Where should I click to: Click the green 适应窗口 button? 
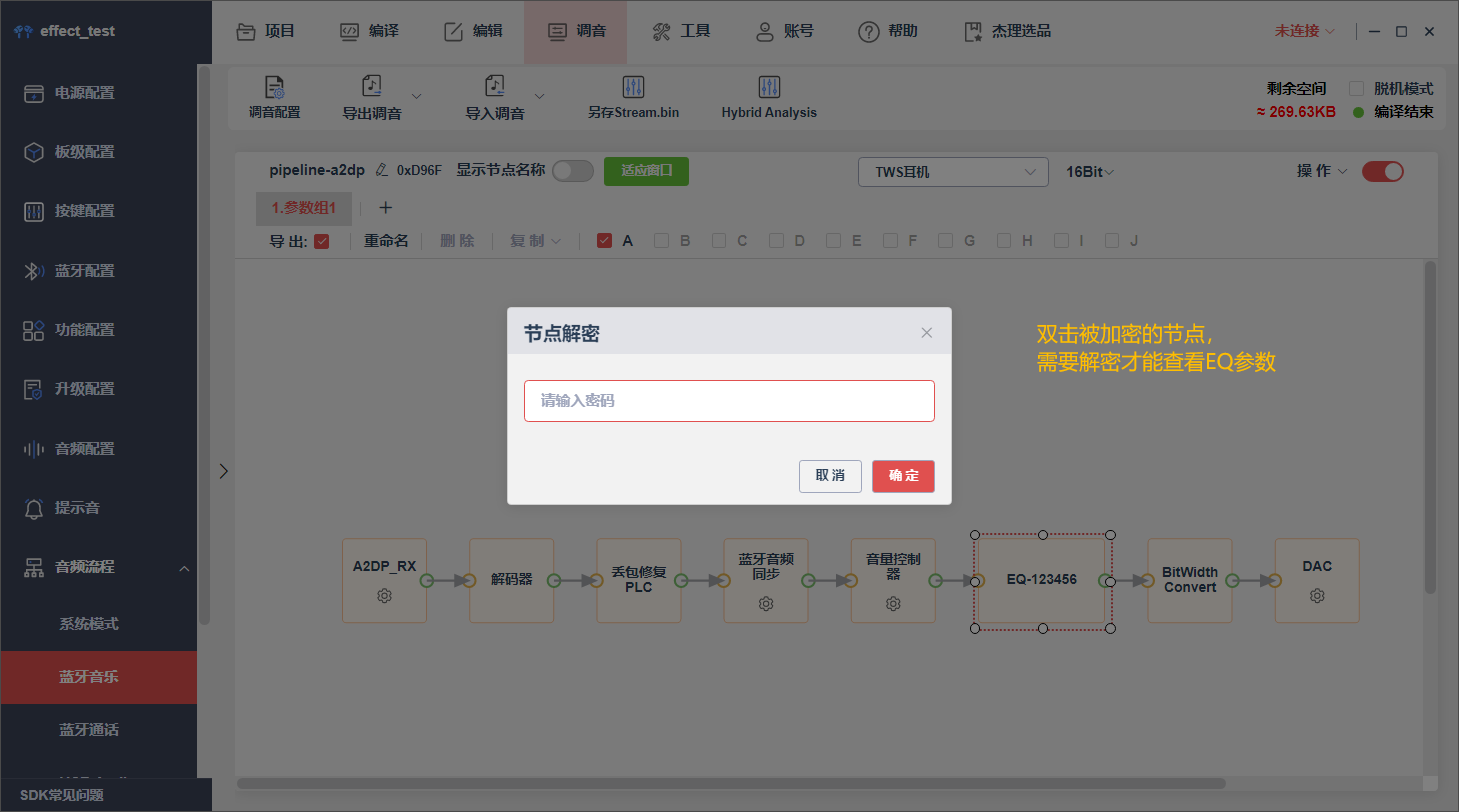click(646, 171)
